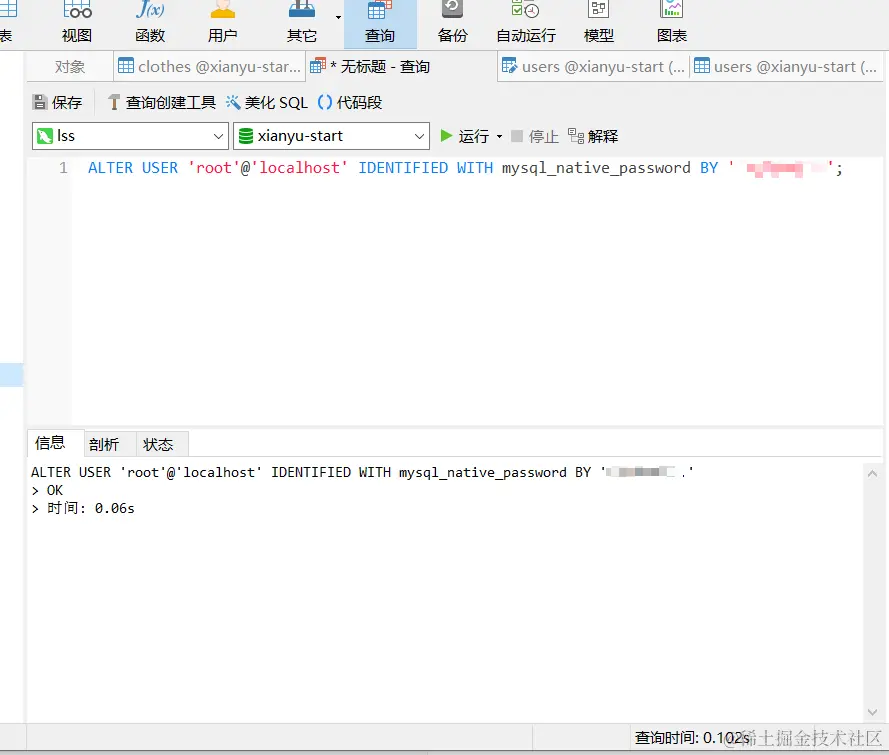Click in the SQL editor line 1

pos(465,168)
